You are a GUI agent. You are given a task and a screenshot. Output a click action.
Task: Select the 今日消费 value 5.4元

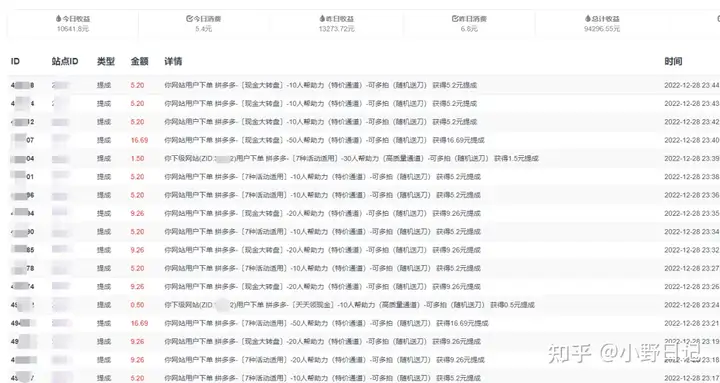(x=203, y=29)
